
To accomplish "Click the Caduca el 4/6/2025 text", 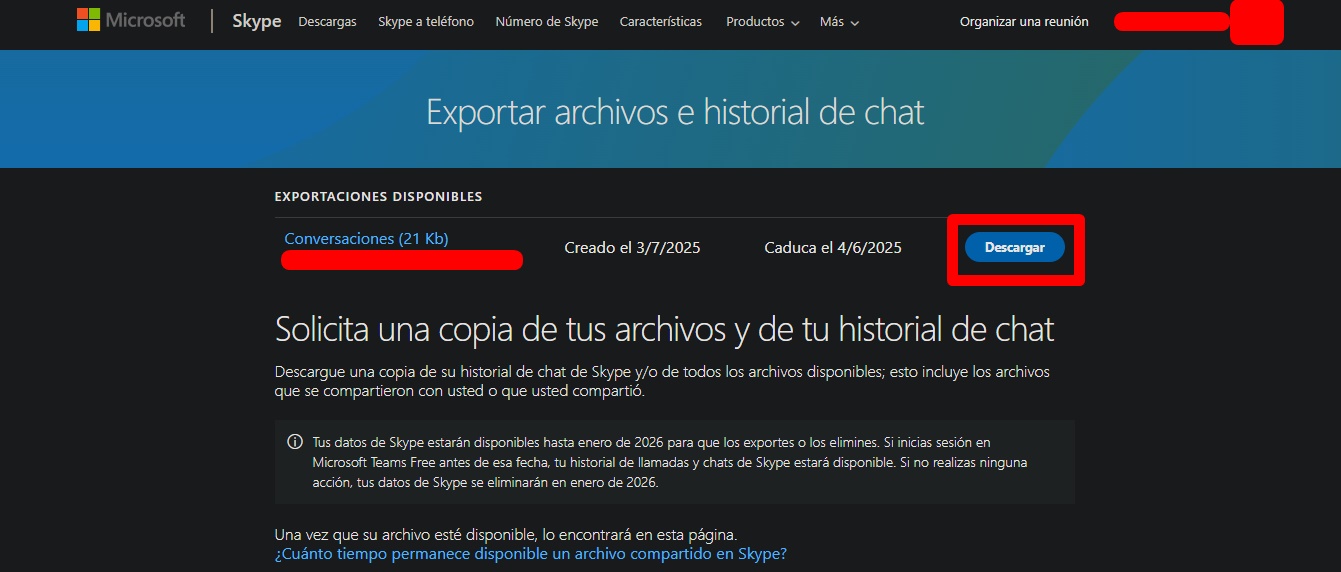I will tap(833, 248).
